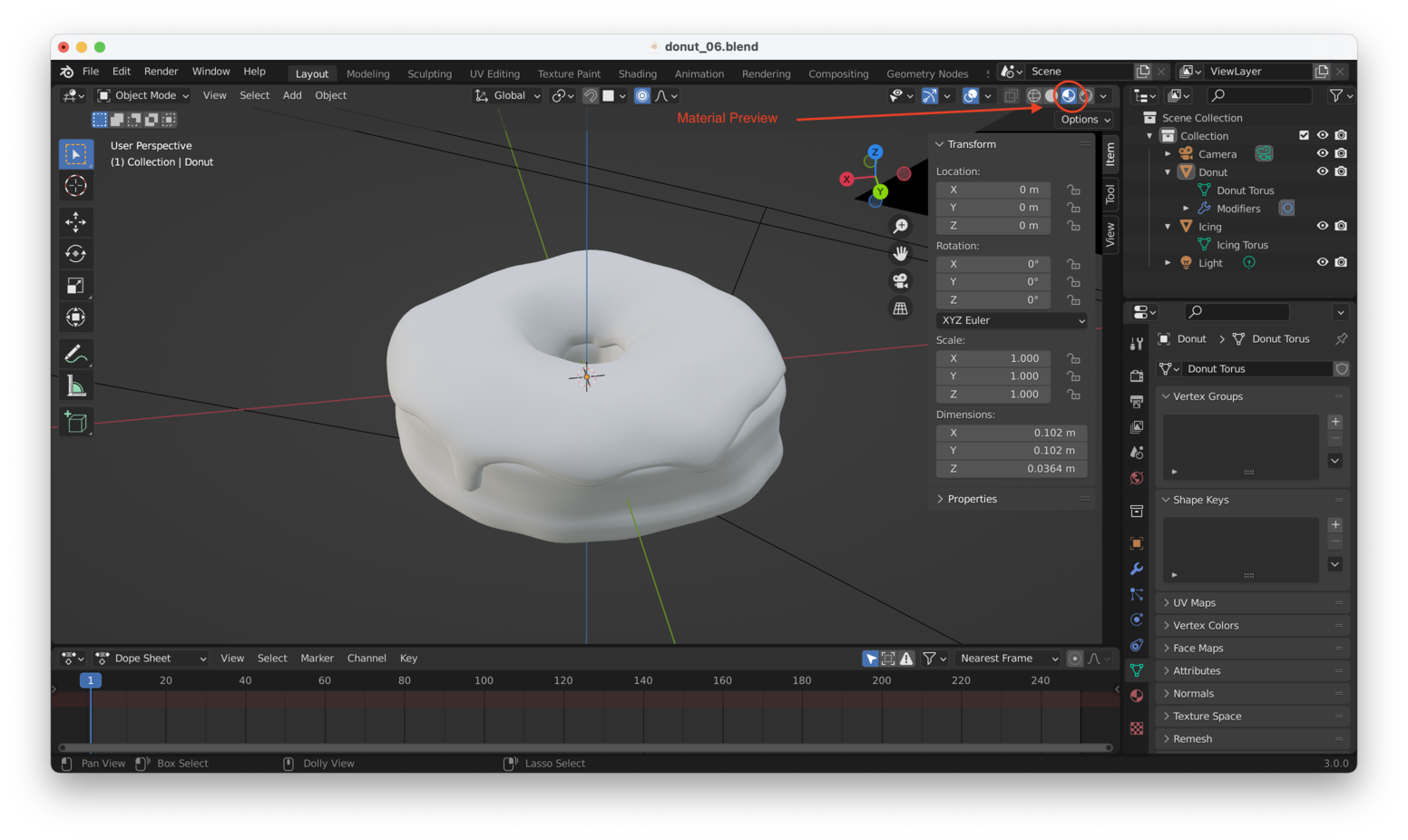Open the Render menu
The height and width of the screenshot is (840, 1408).
(x=161, y=71)
